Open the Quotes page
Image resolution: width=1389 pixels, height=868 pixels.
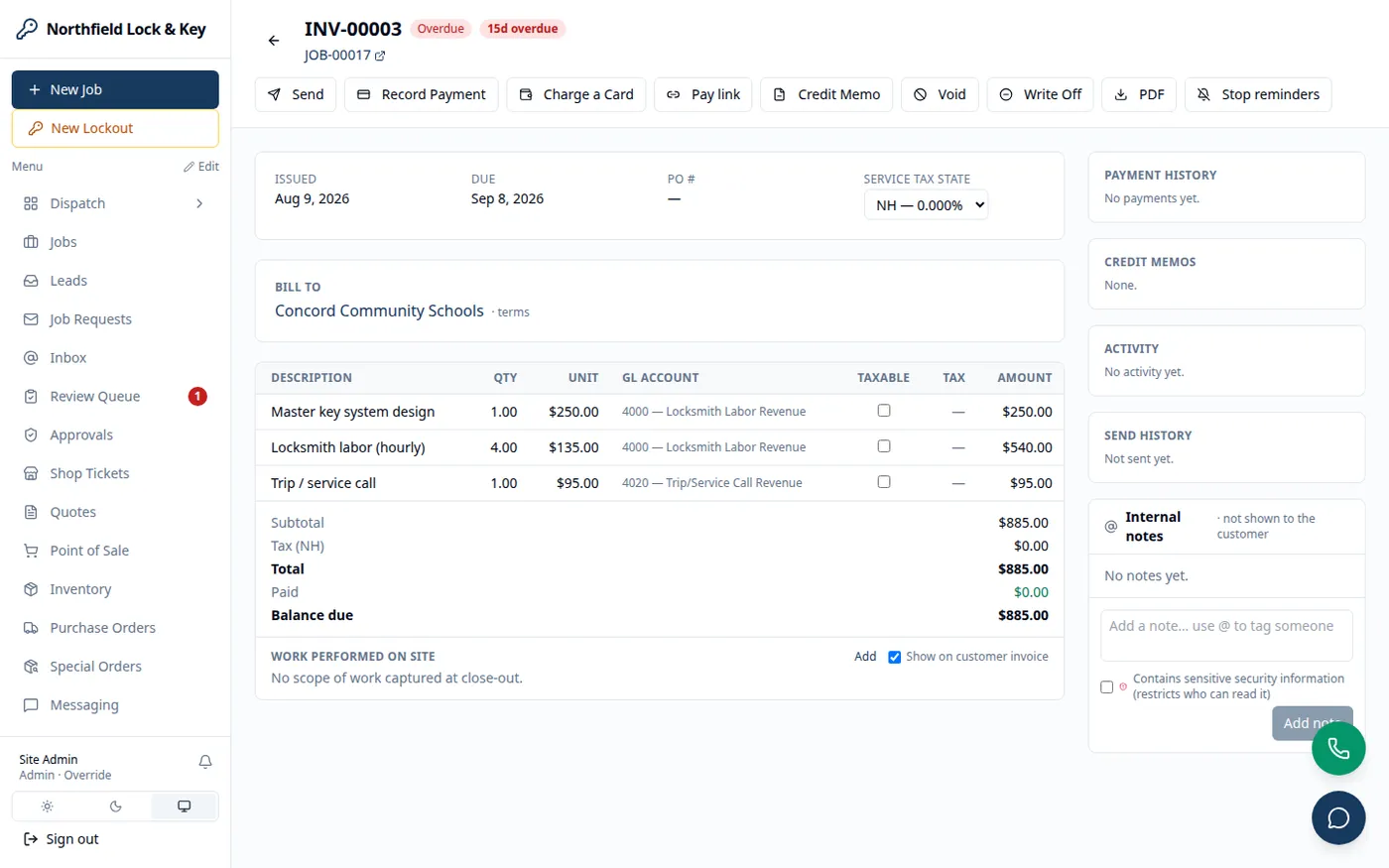coord(115,512)
